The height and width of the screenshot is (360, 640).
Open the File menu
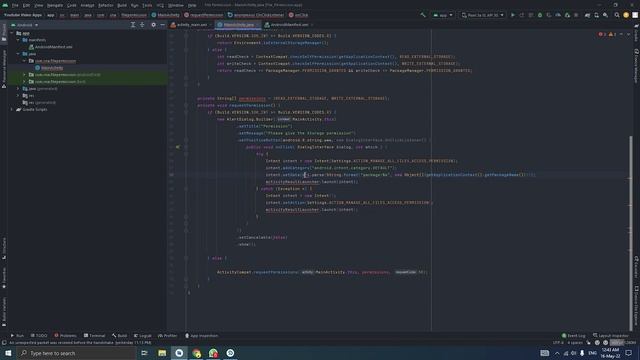tap(15, 5)
